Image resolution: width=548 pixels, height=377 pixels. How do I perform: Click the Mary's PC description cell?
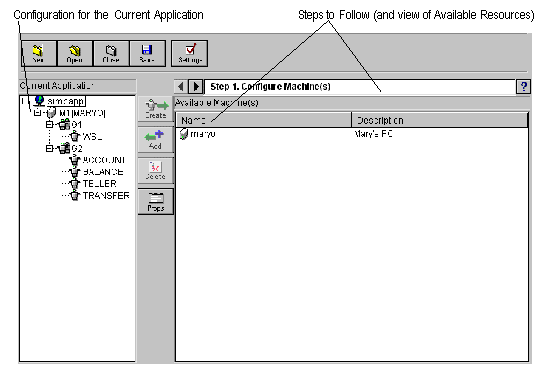(x=373, y=134)
